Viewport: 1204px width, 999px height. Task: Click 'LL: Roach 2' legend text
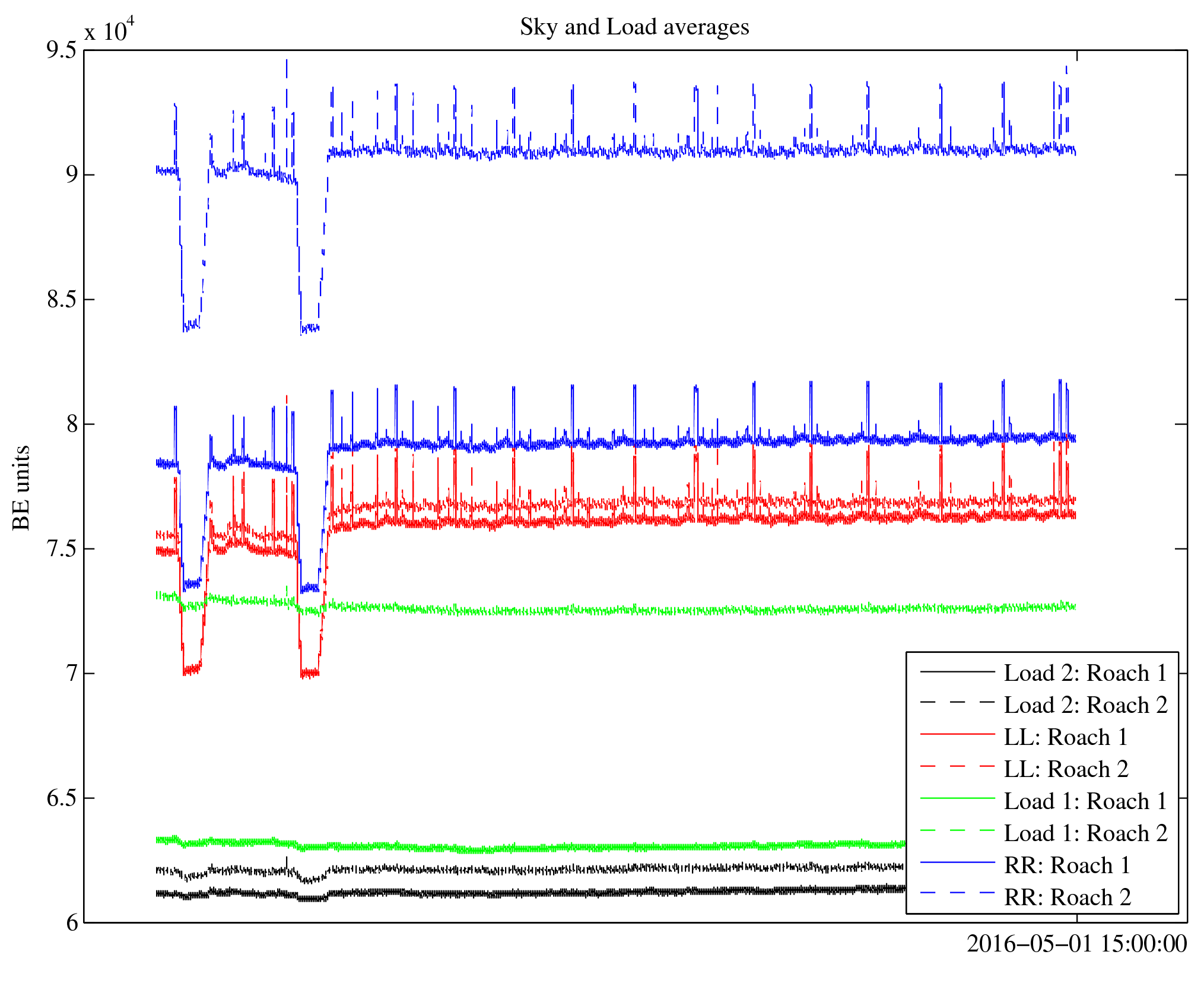click(x=1066, y=769)
